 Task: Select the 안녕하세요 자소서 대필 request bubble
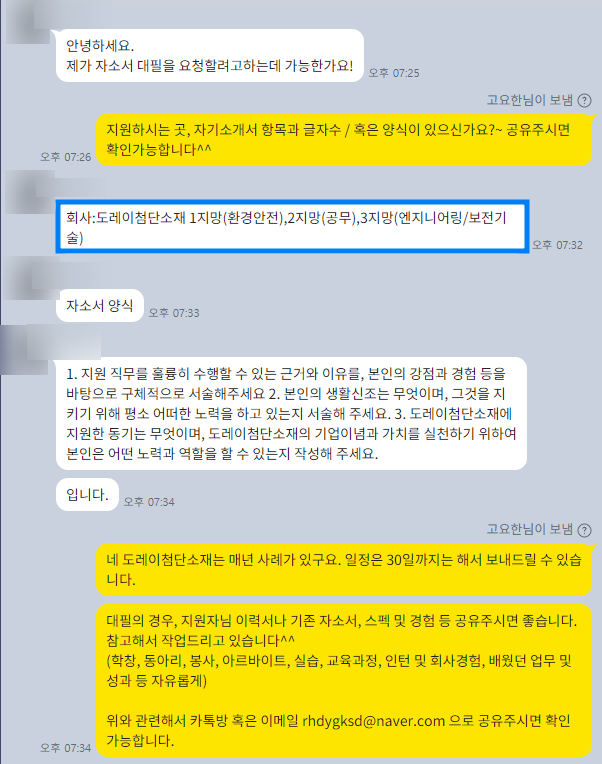coord(210,56)
